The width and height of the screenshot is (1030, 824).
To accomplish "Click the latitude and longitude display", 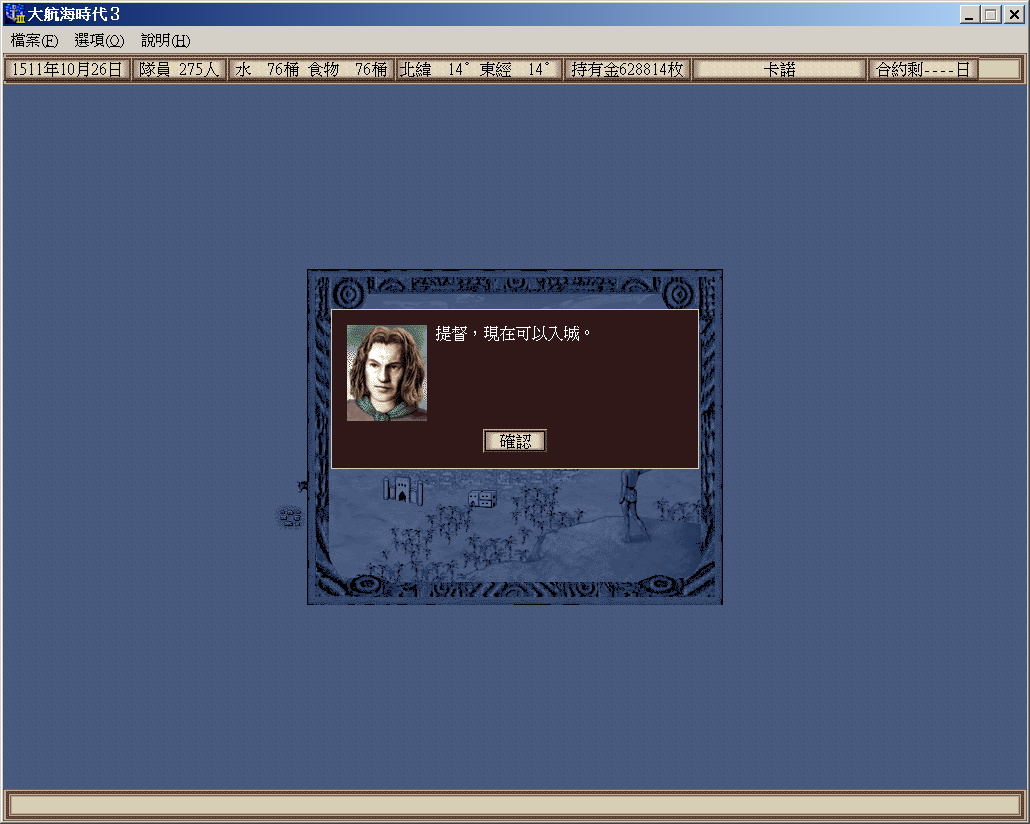I will [x=476, y=69].
